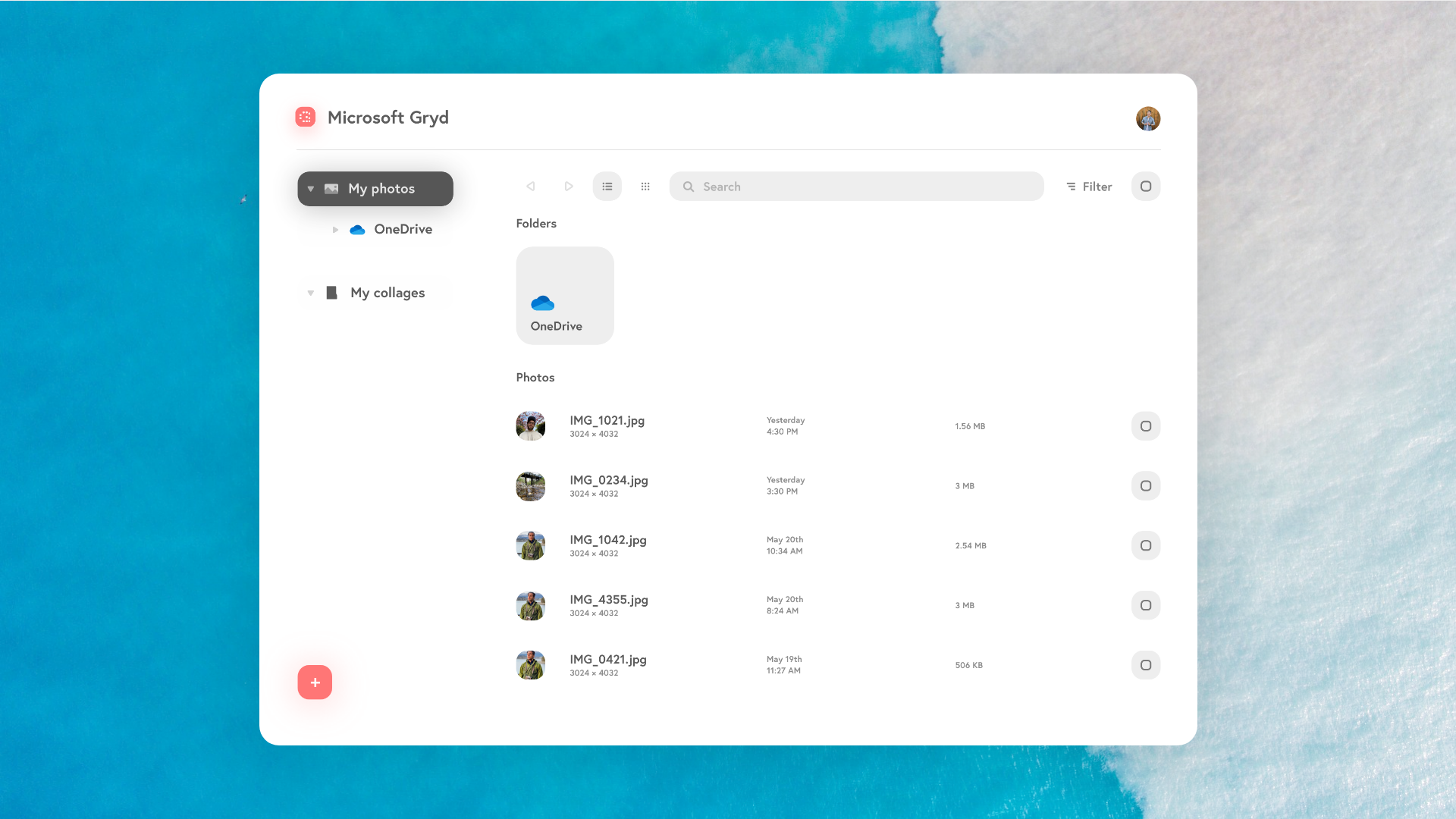This screenshot has width=1456, height=819.
Task: Open the user profile avatar
Action: click(x=1148, y=118)
